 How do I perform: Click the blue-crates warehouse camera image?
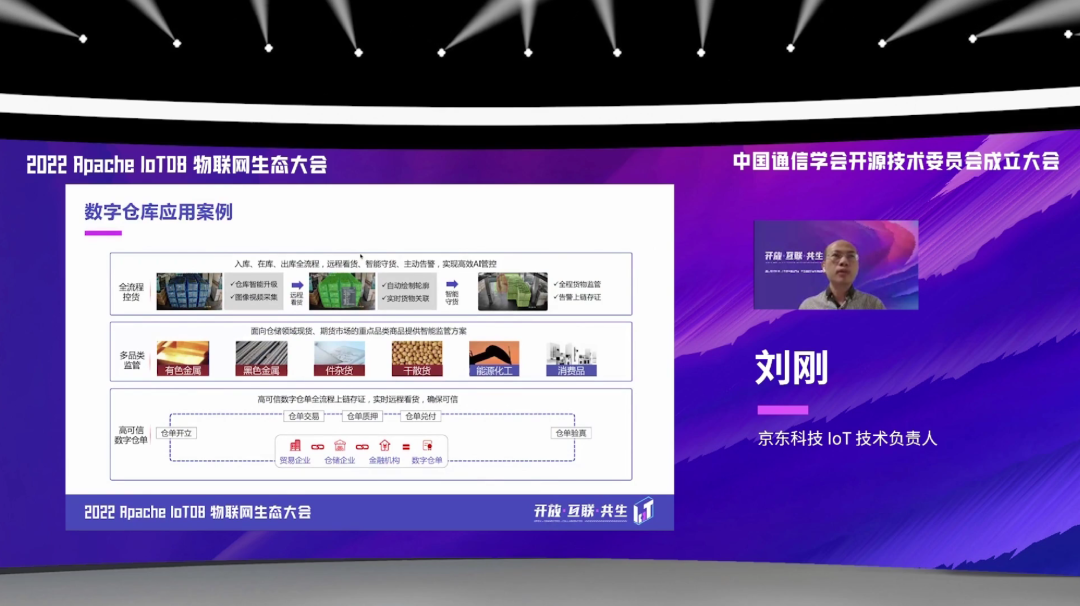189,291
